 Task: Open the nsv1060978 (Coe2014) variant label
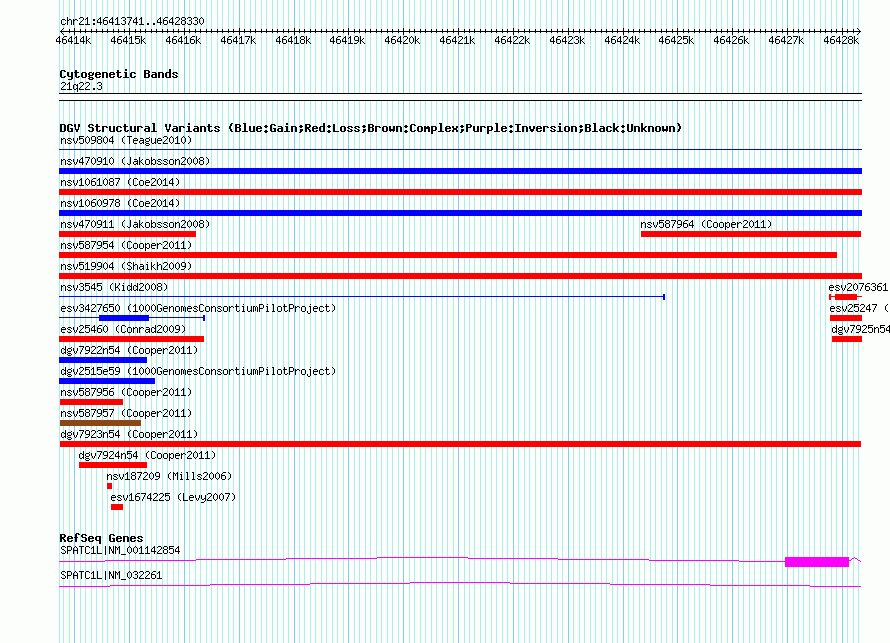(120, 203)
